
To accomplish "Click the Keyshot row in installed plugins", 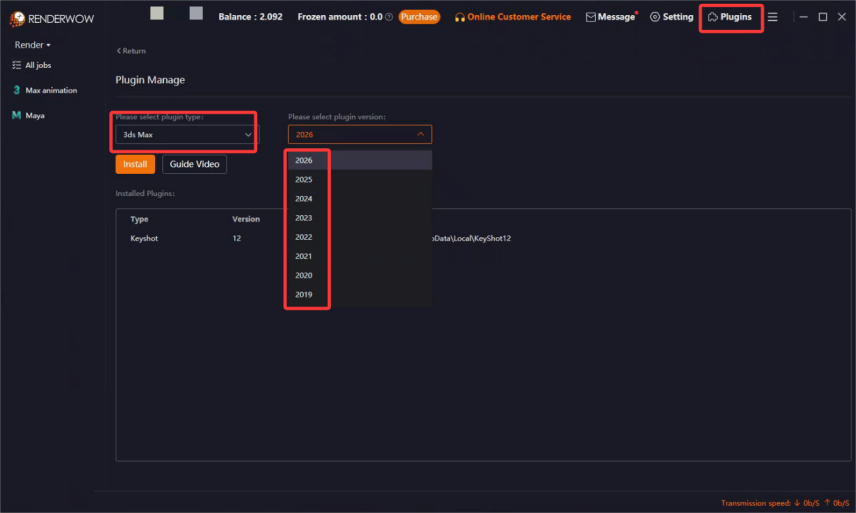I will (x=483, y=238).
